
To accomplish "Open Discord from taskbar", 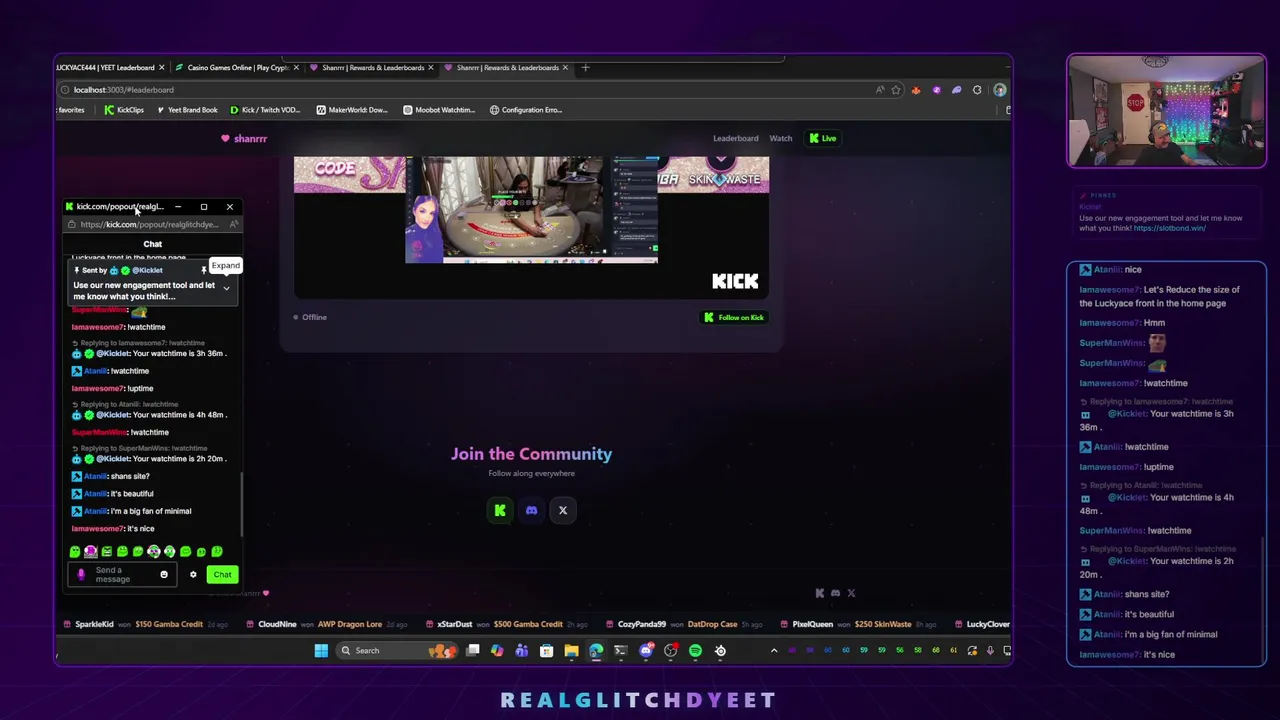I will pyautogui.click(x=646, y=650).
